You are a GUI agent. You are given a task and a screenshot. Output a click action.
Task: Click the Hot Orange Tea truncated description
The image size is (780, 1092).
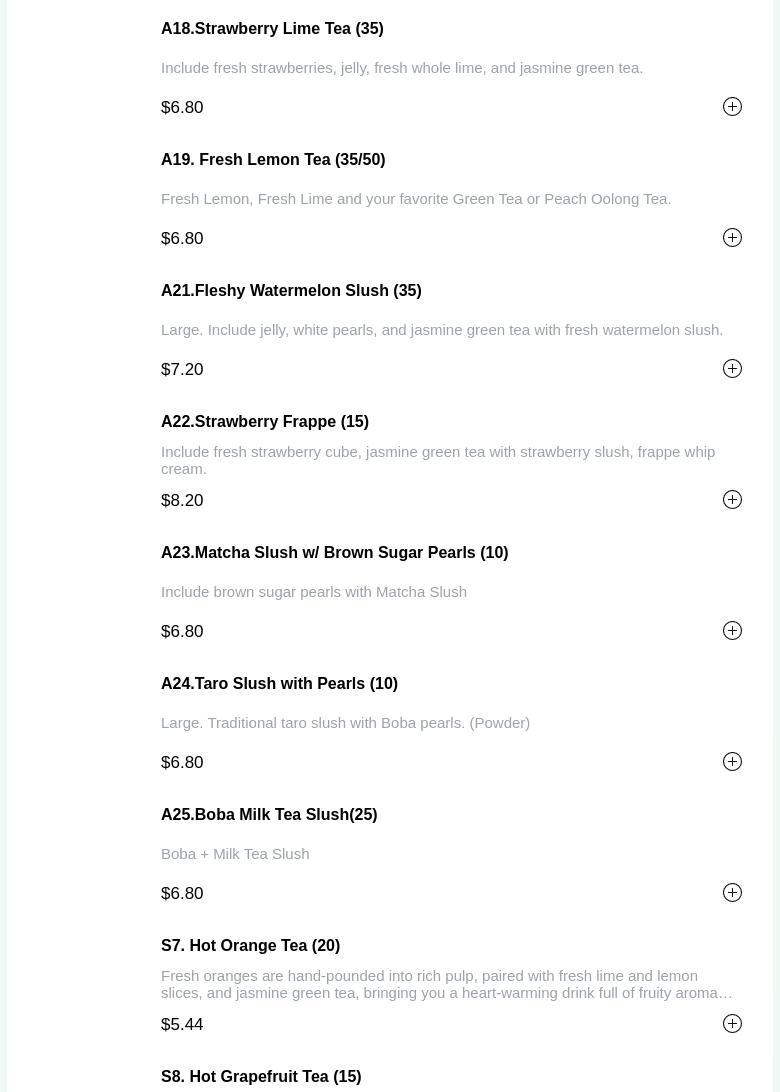tap(446, 984)
